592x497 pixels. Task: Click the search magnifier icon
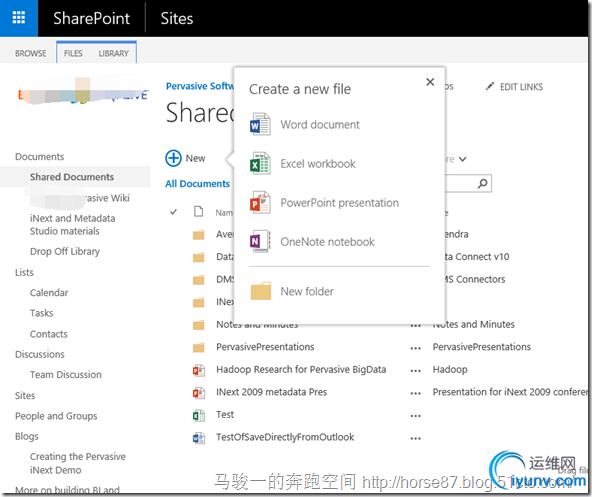pyautogui.click(x=483, y=184)
